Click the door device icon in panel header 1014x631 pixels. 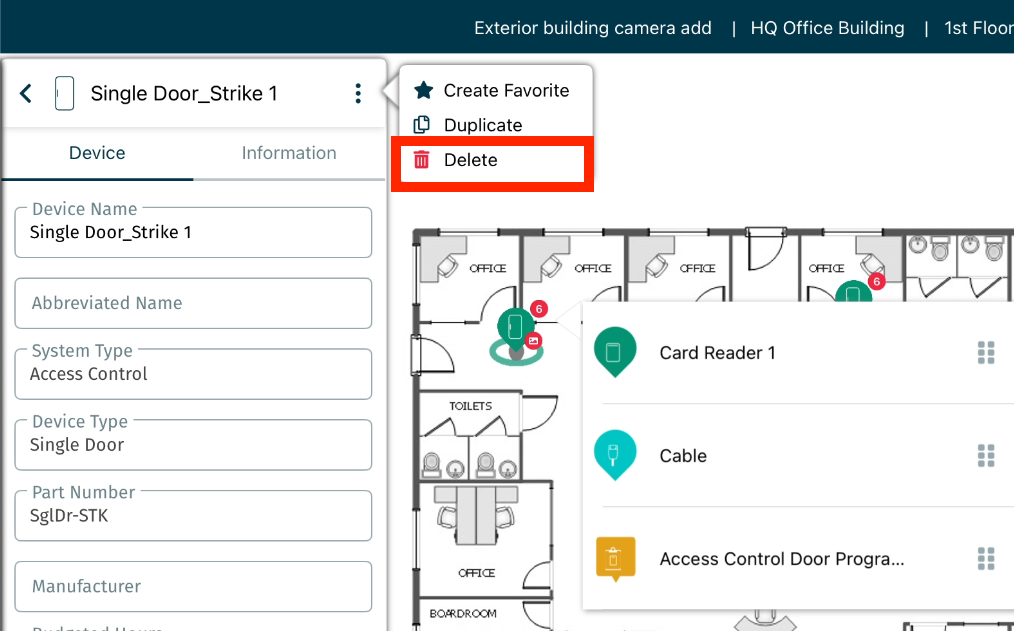click(64, 93)
